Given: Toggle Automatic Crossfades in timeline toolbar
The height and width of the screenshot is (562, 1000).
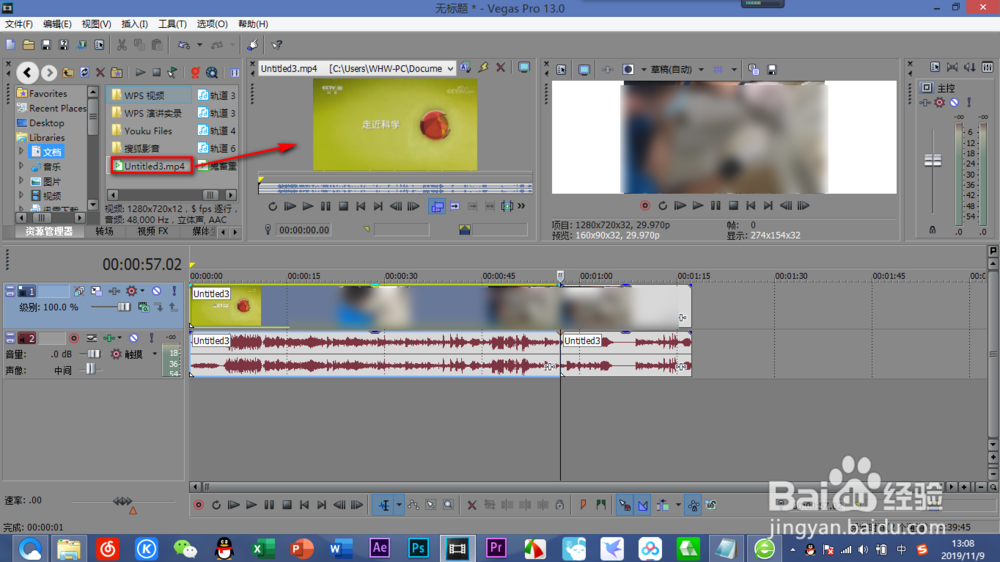Looking at the screenshot, I should pos(643,505).
